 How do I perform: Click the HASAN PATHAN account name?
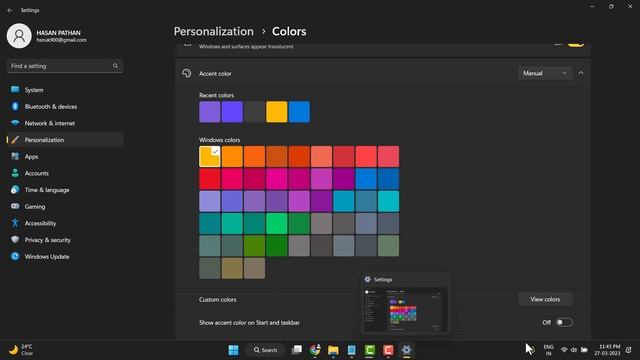click(58, 33)
